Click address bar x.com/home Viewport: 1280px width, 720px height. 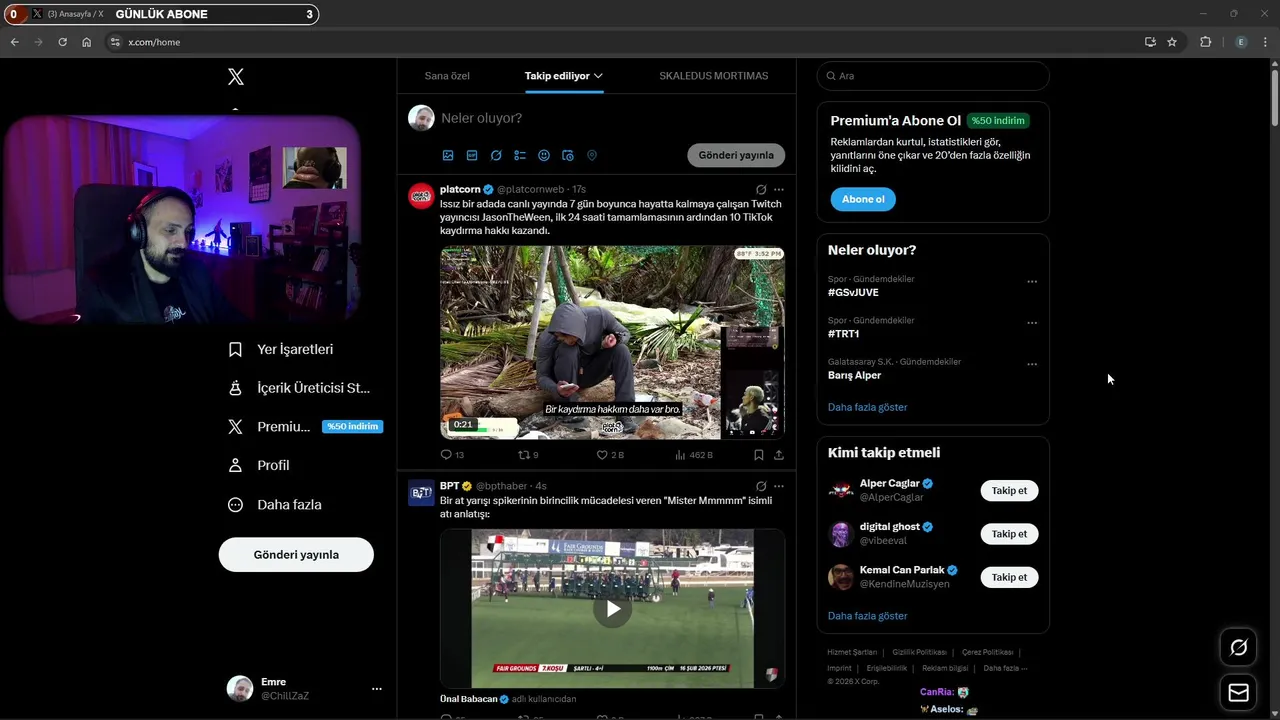(x=154, y=42)
